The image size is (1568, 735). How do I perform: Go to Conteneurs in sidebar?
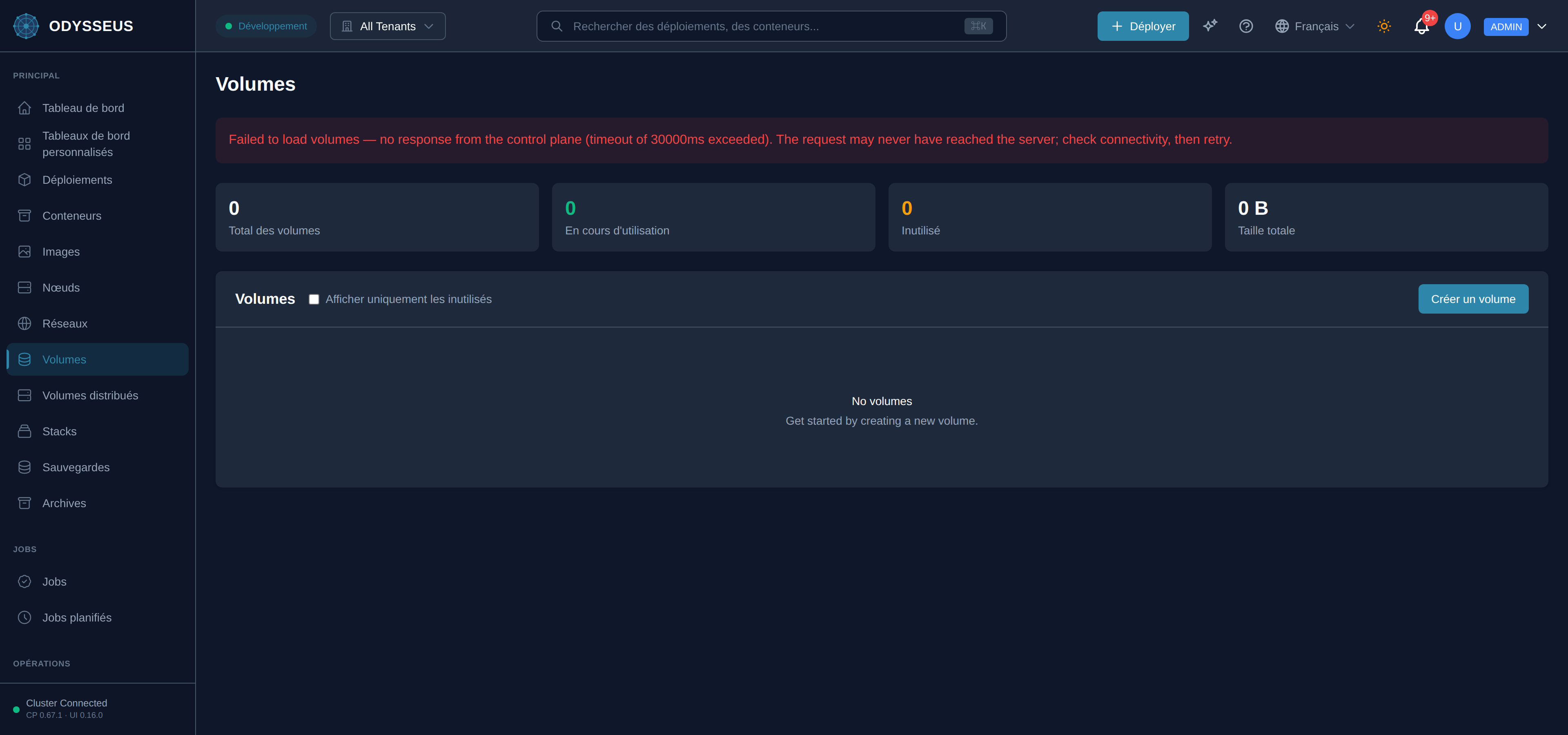[98, 215]
